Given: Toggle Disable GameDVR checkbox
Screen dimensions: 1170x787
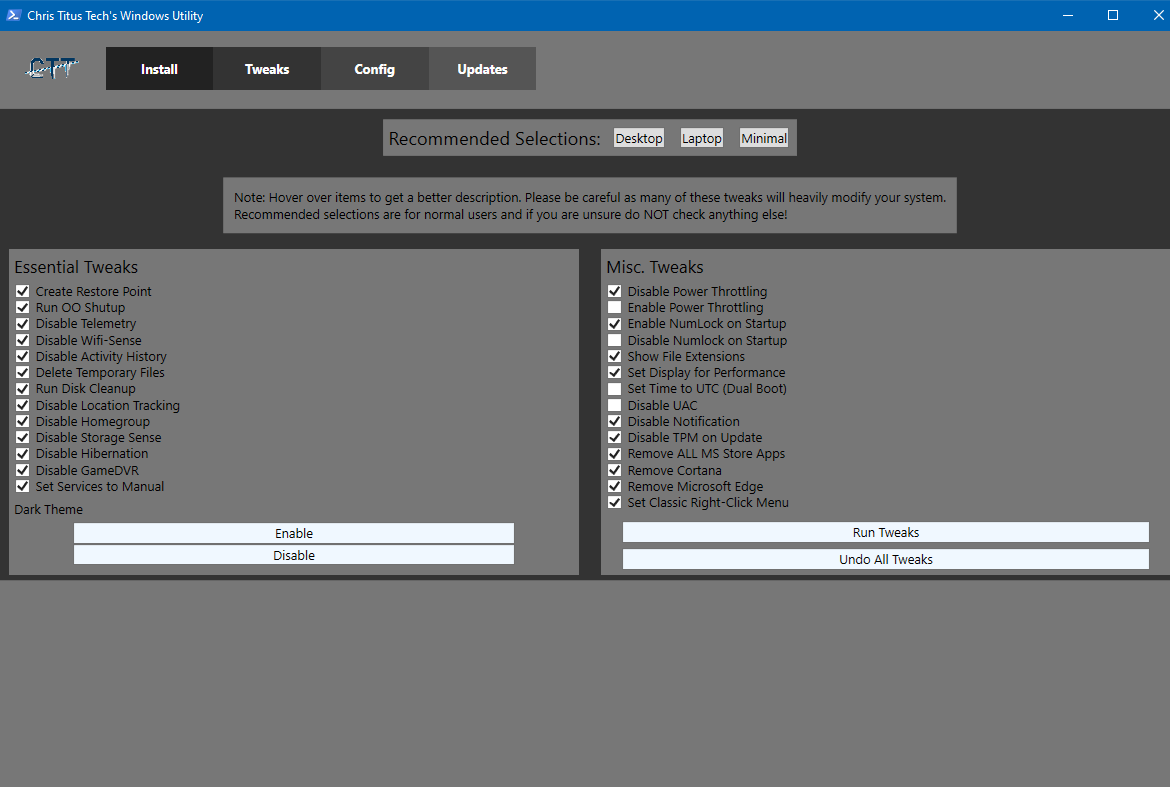Looking at the screenshot, I should (22, 470).
